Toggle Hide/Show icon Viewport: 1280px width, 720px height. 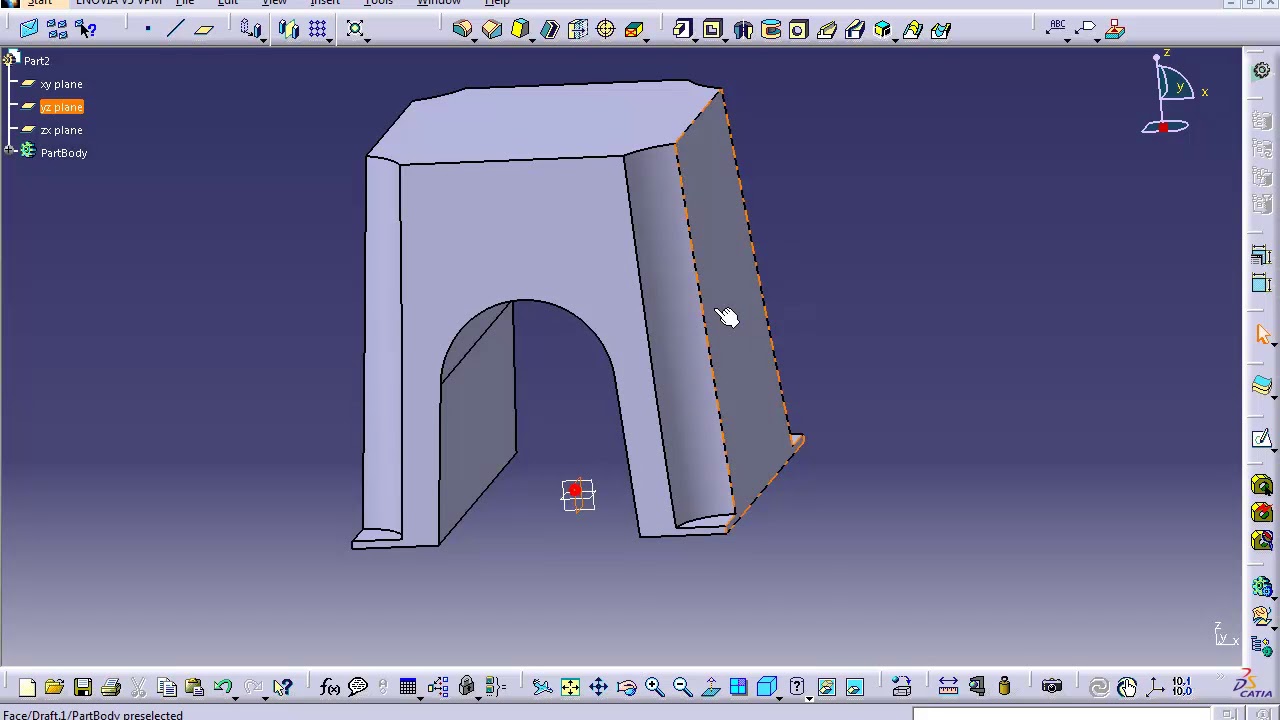coord(826,687)
